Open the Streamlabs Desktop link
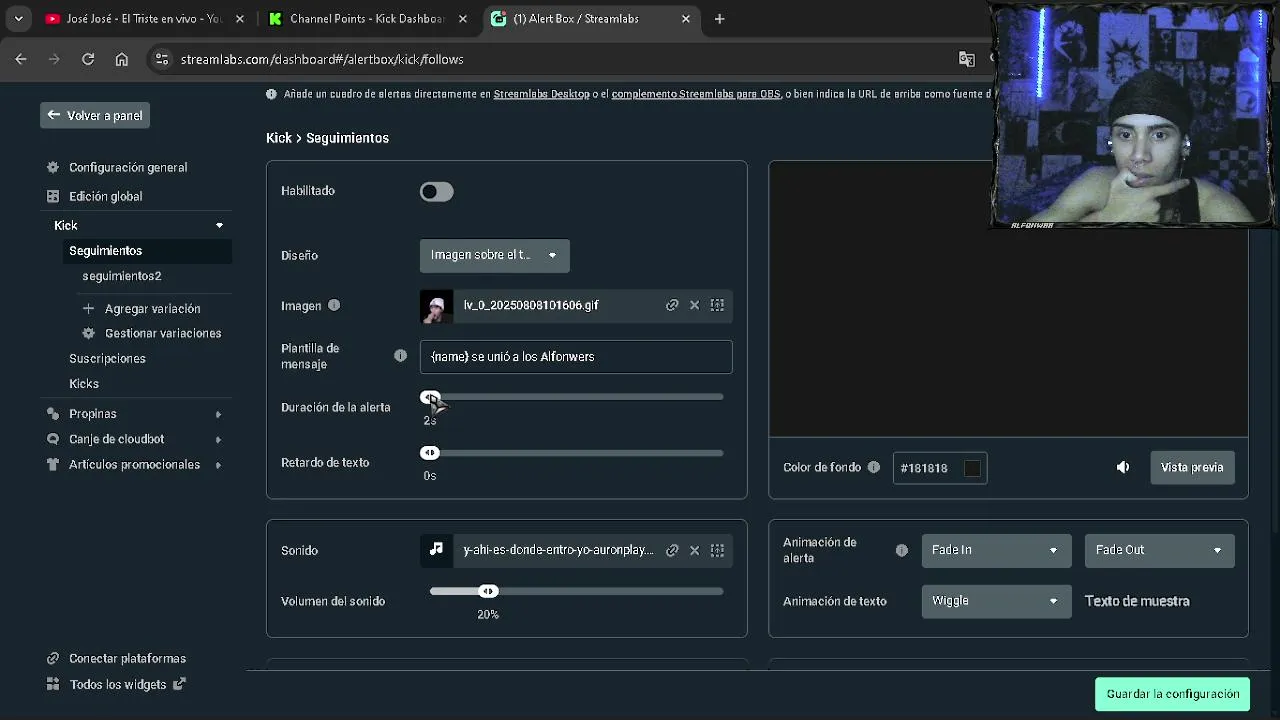 pyautogui.click(x=541, y=94)
